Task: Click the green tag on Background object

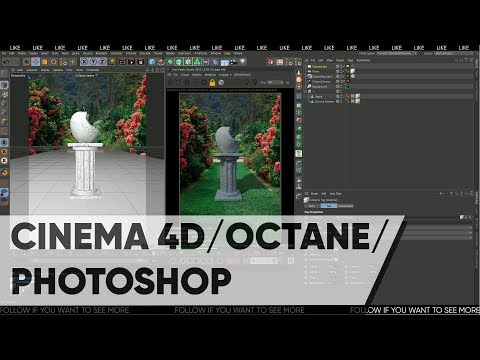Action: [x=347, y=86]
